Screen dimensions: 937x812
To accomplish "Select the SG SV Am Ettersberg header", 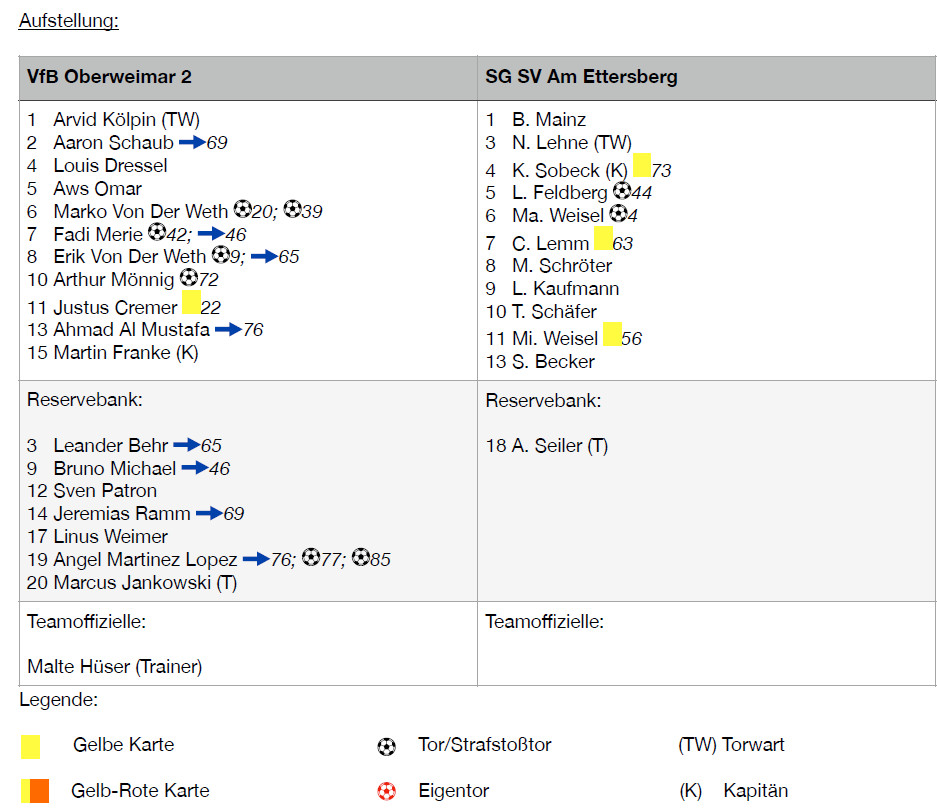I will coord(581,77).
